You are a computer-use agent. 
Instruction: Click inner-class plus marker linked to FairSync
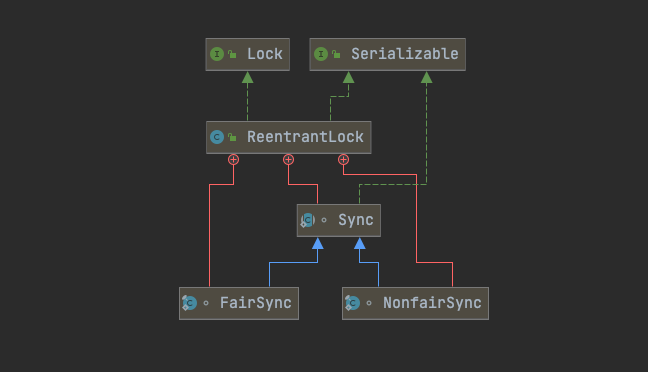click(x=233, y=160)
